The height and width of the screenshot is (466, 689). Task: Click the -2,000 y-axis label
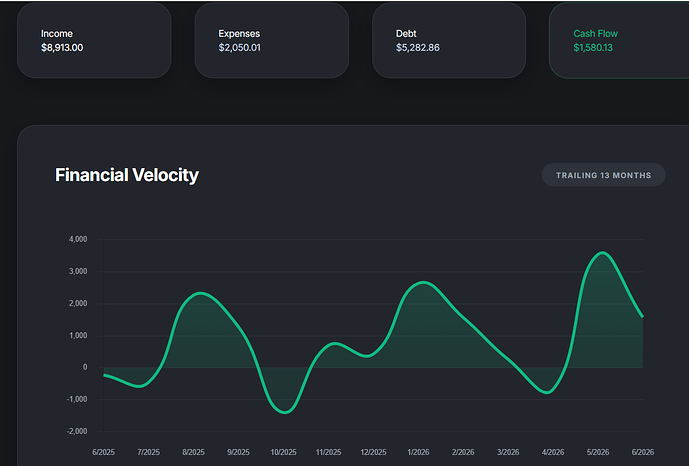click(77, 431)
